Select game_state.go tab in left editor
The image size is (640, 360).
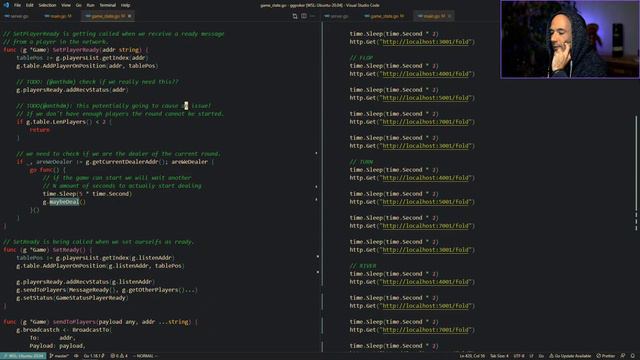pyautogui.click(x=106, y=16)
